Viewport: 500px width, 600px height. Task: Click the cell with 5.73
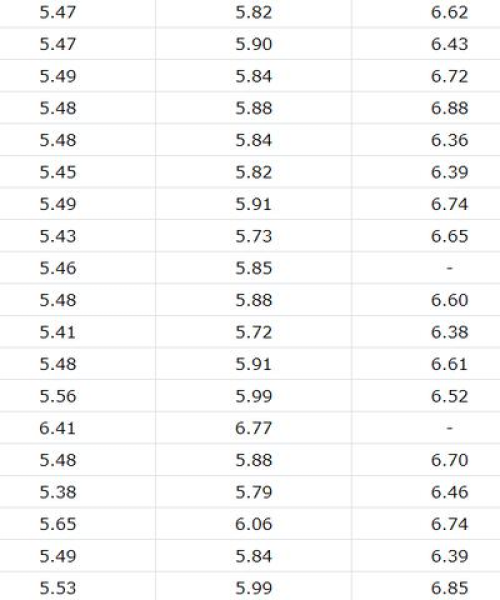[x=253, y=236]
